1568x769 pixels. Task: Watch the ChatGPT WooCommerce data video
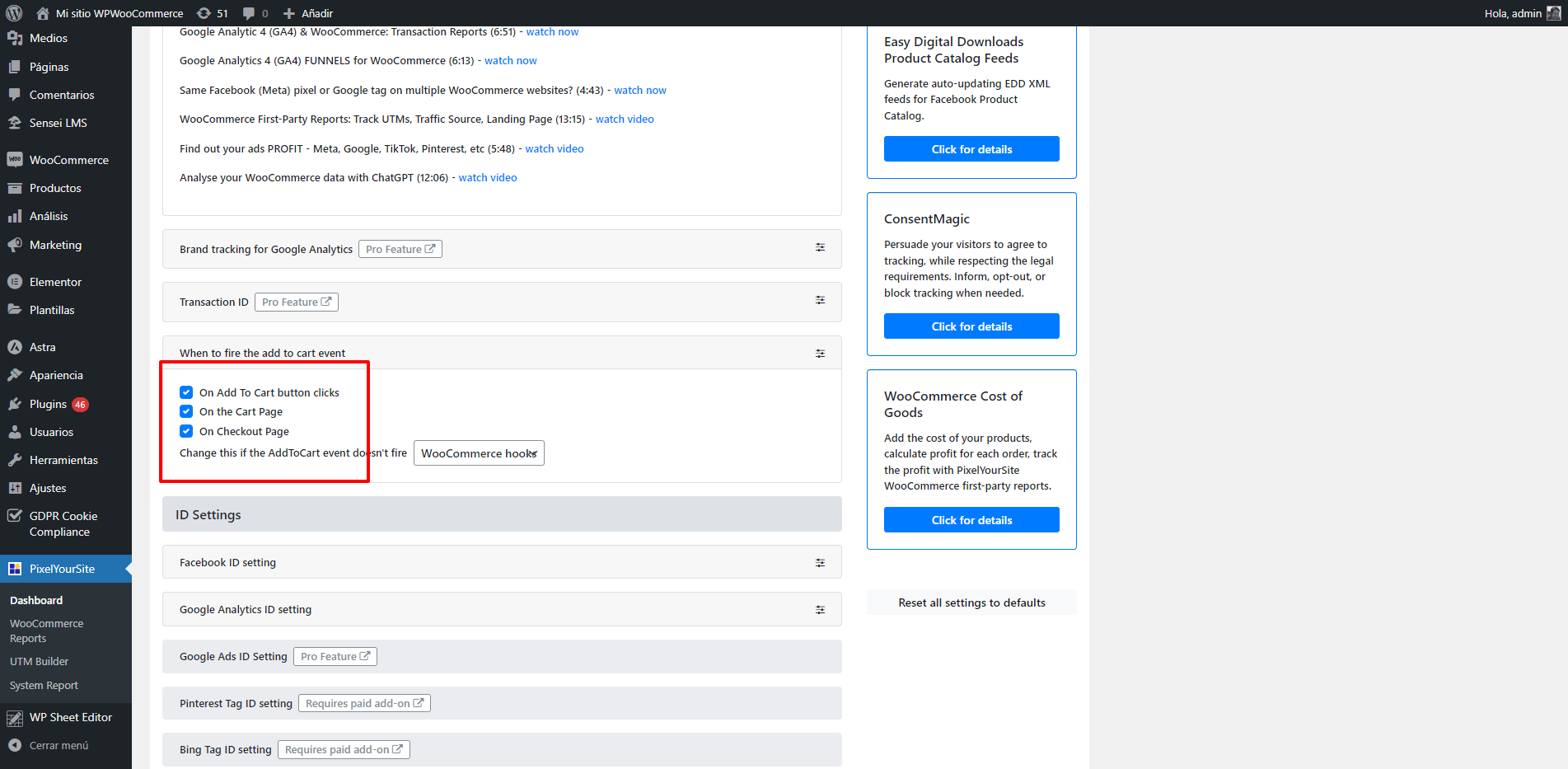488,177
